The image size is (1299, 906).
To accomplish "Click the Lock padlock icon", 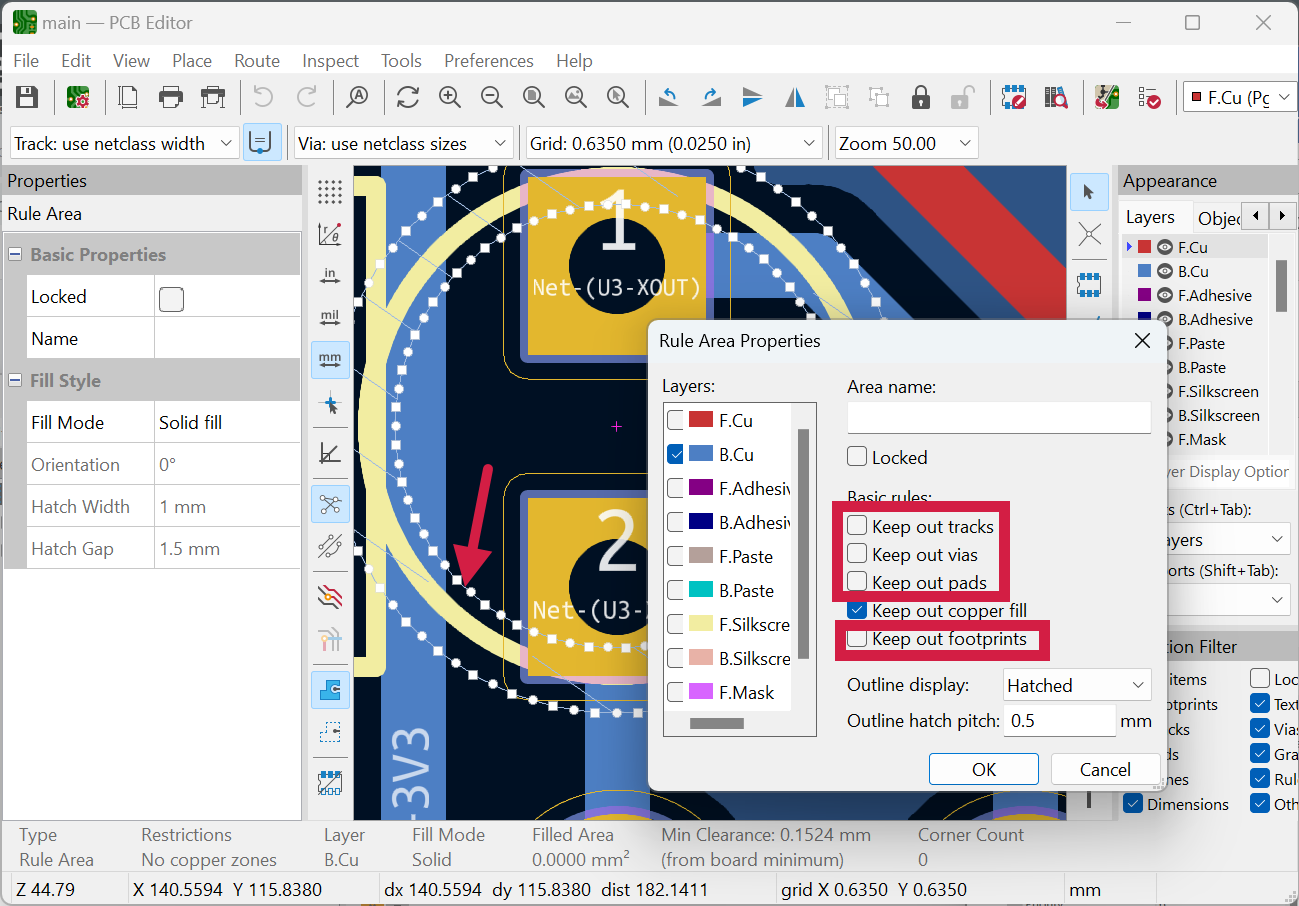I will 921,97.
